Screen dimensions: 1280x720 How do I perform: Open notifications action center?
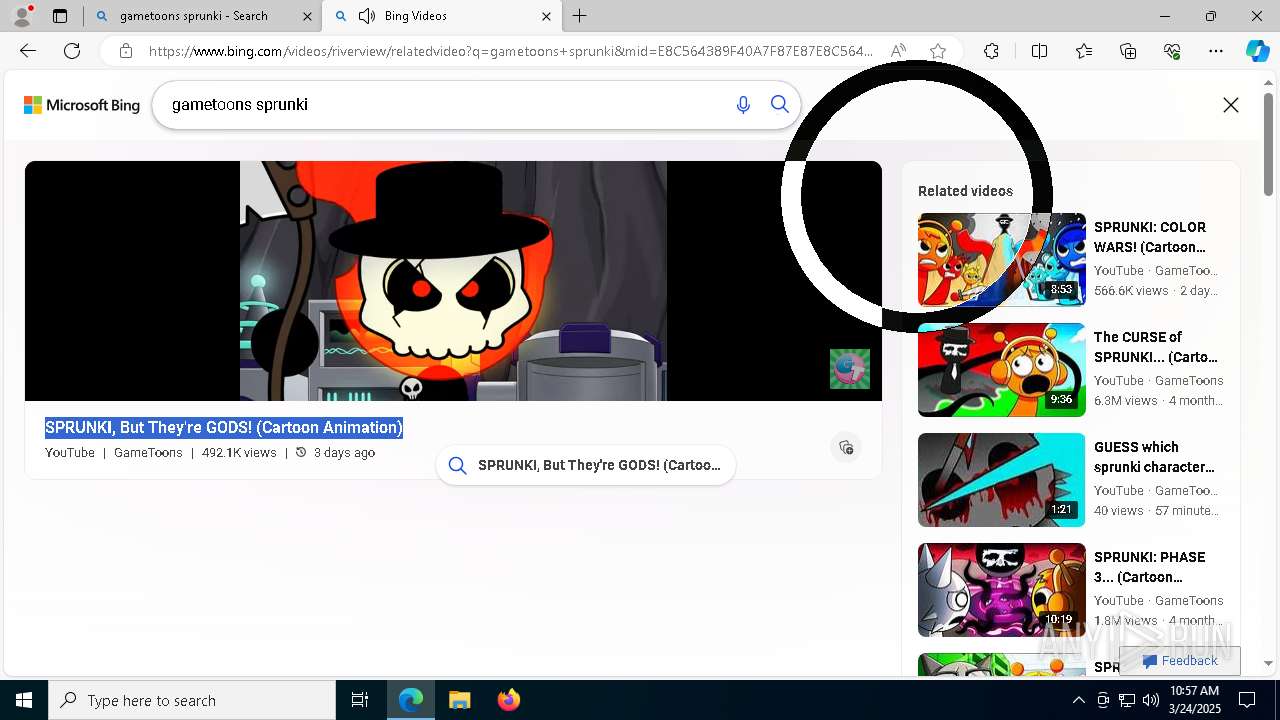pyautogui.click(x=1247, y=700)
